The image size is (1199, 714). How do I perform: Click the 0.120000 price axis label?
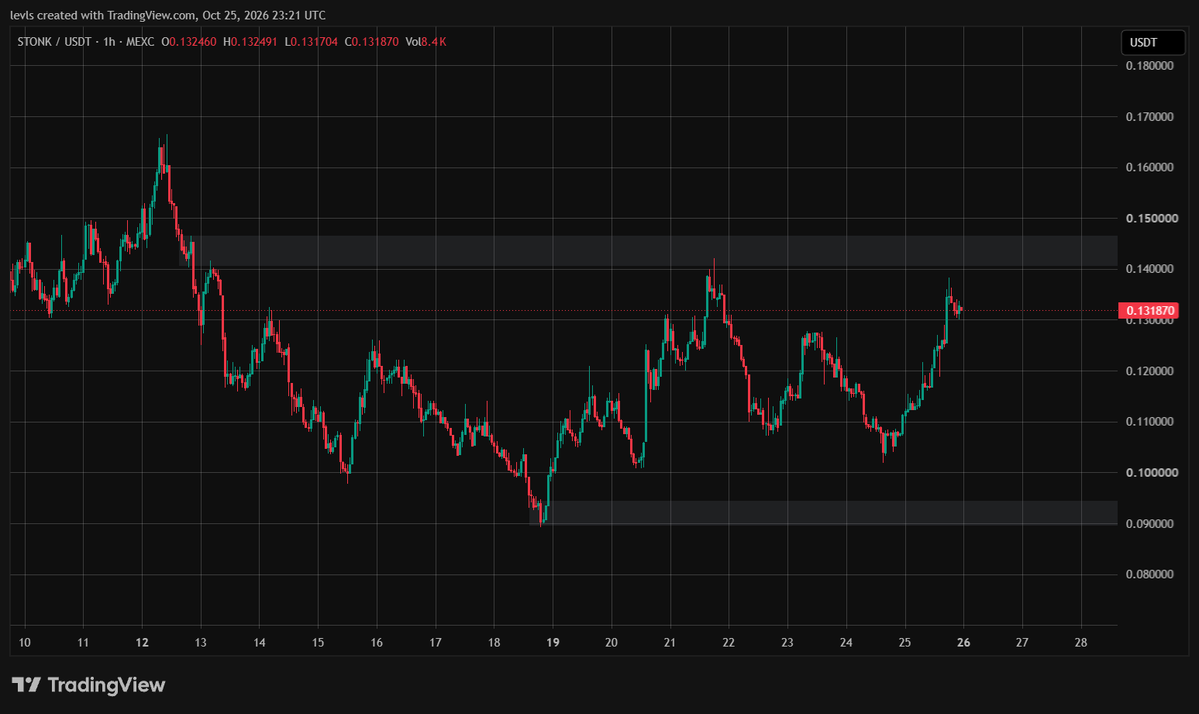click(1149, 372)
